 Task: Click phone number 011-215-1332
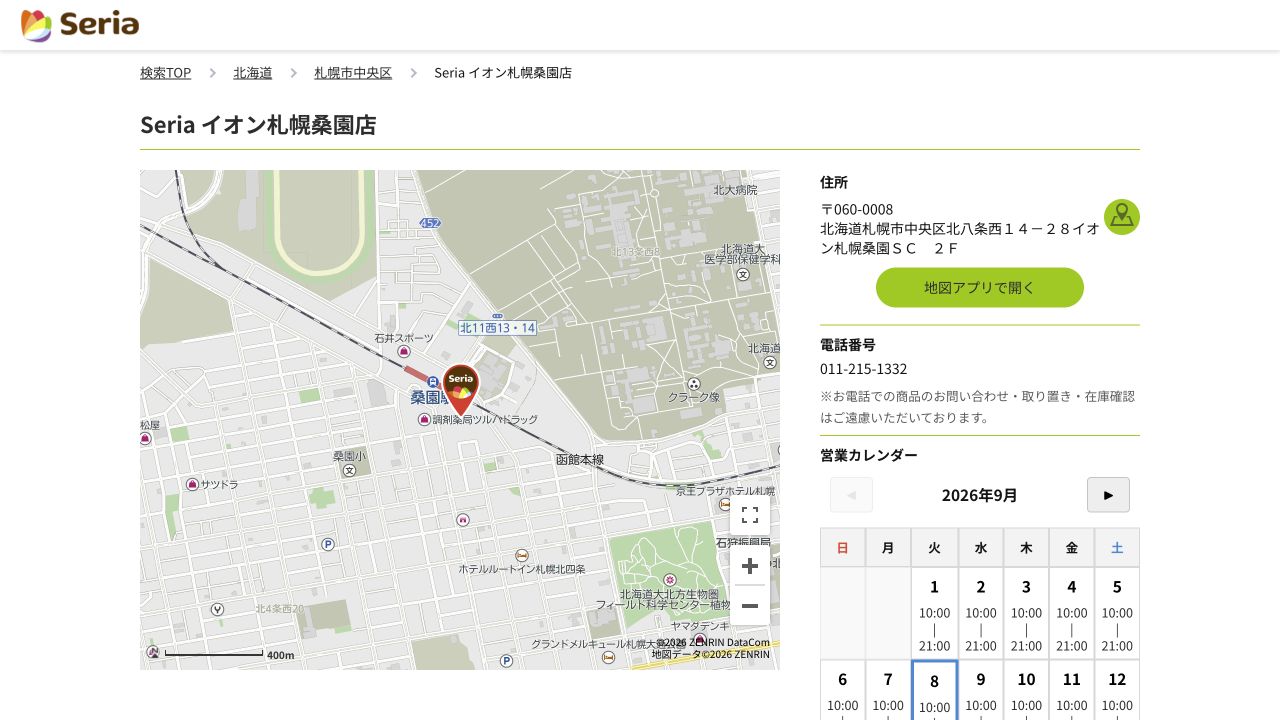[x=864, y=369]
